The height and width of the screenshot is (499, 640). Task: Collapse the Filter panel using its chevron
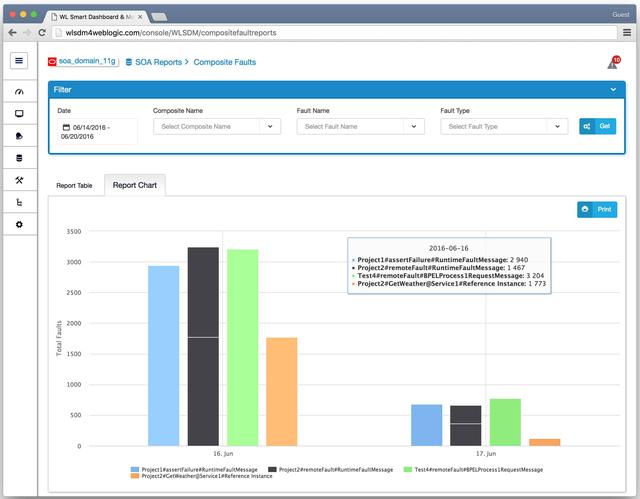click(x=613, y=89)
